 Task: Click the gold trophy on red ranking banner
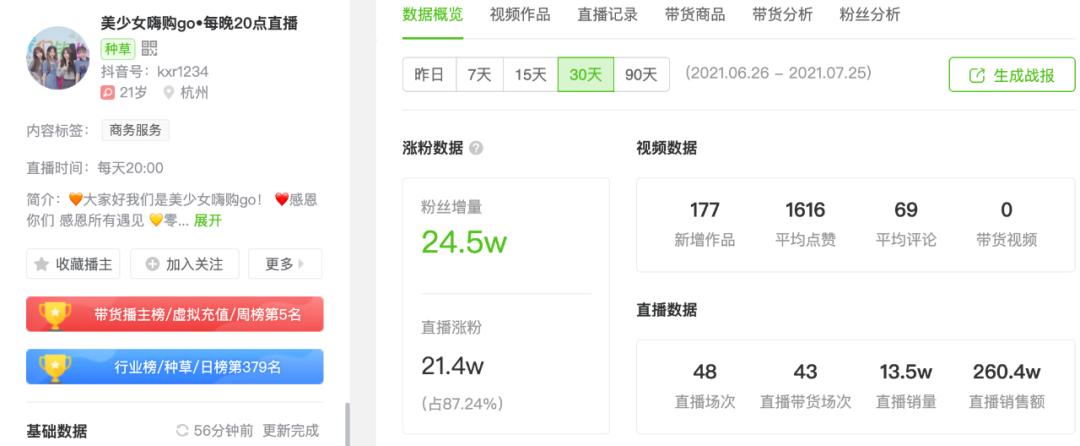(54, 314)
